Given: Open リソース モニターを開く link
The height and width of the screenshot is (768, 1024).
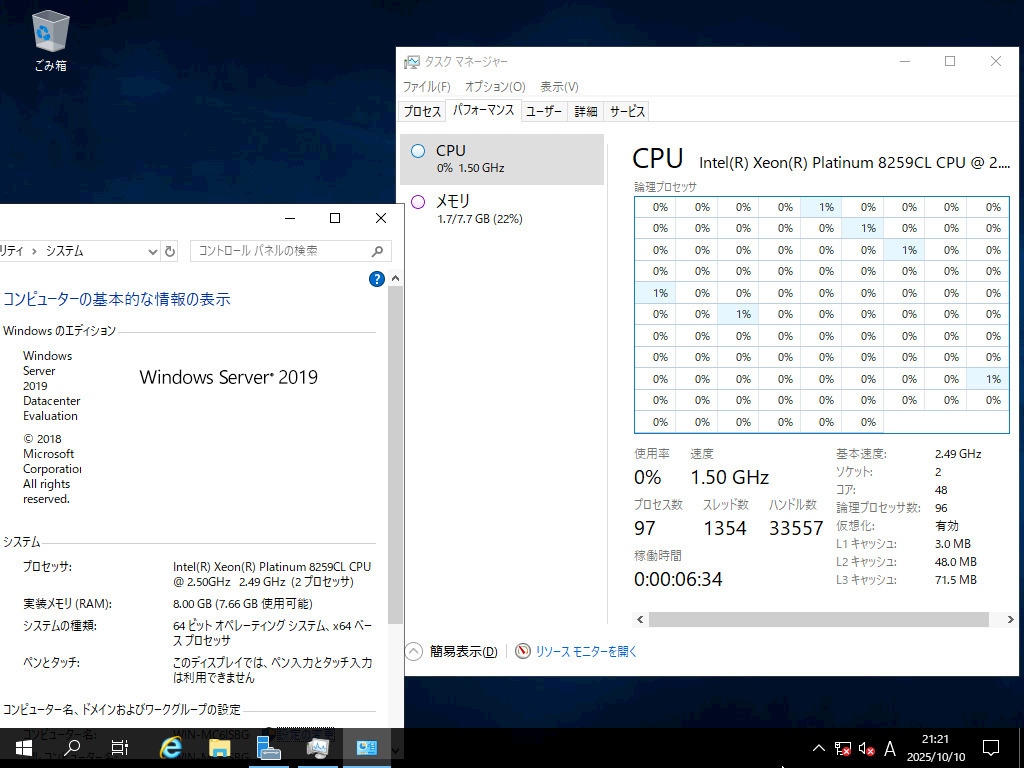Looking at the screenshot, I should [586, 652].
